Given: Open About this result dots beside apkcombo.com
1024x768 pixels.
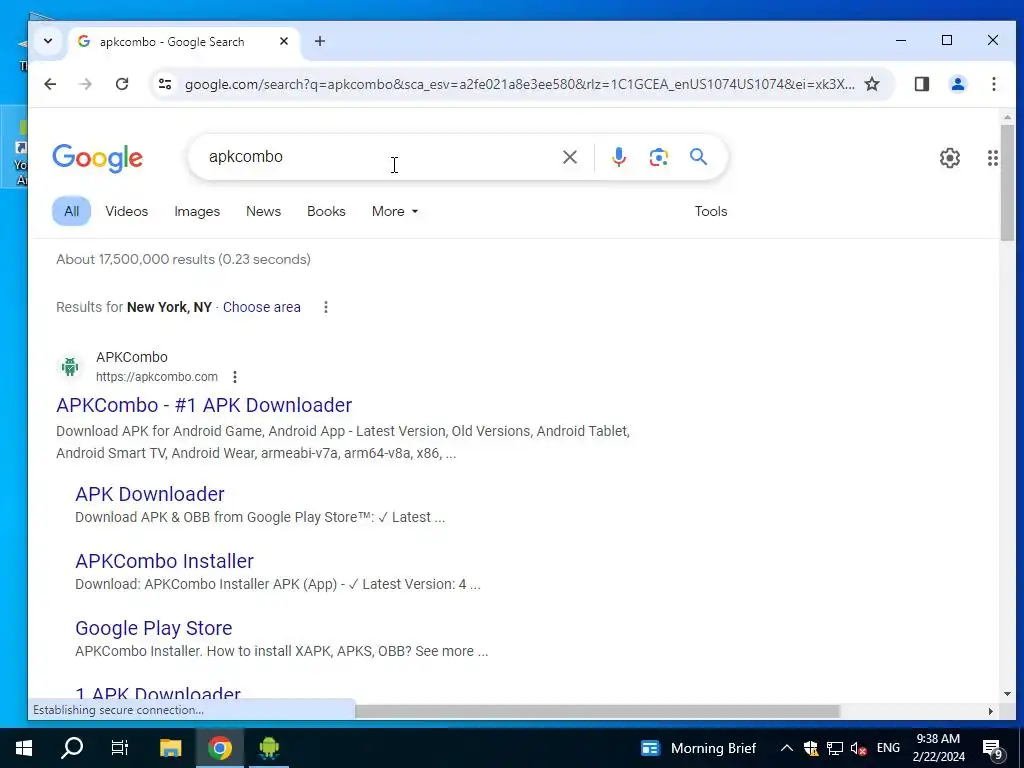Looking at the screenshot, I should point(234,377).
